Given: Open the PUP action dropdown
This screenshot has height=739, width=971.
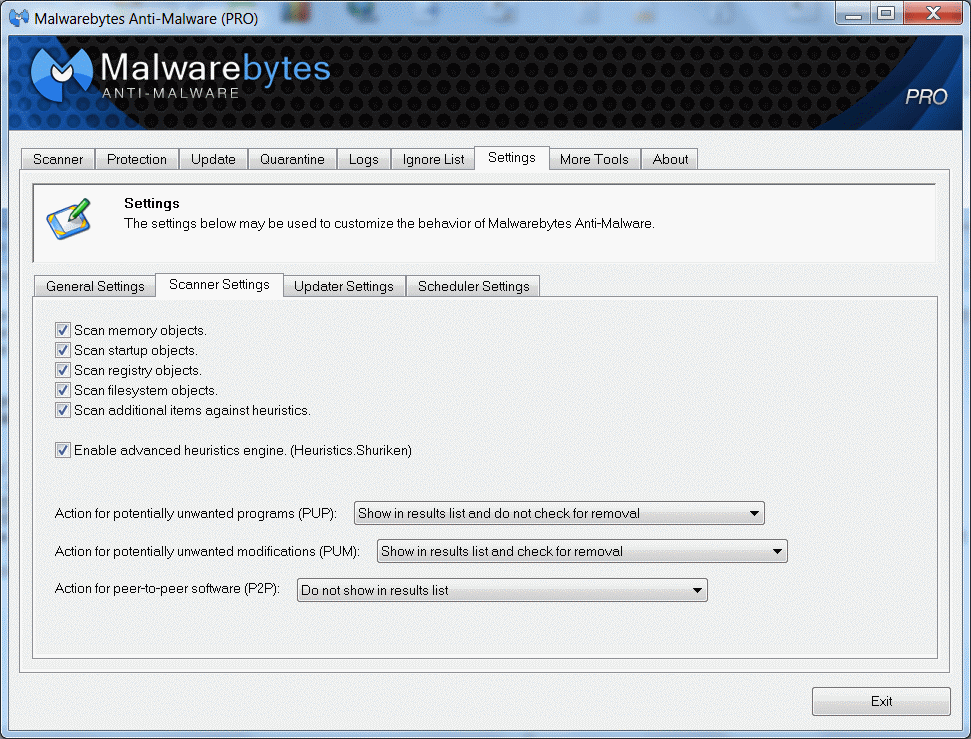Looking at the screenshot, I should click(559, 514).
